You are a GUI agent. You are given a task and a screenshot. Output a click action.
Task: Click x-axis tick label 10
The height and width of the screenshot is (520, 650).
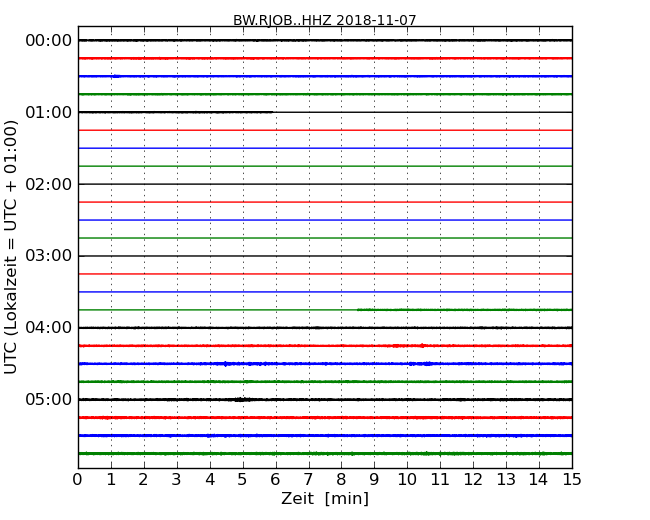(x=407, y=480)
